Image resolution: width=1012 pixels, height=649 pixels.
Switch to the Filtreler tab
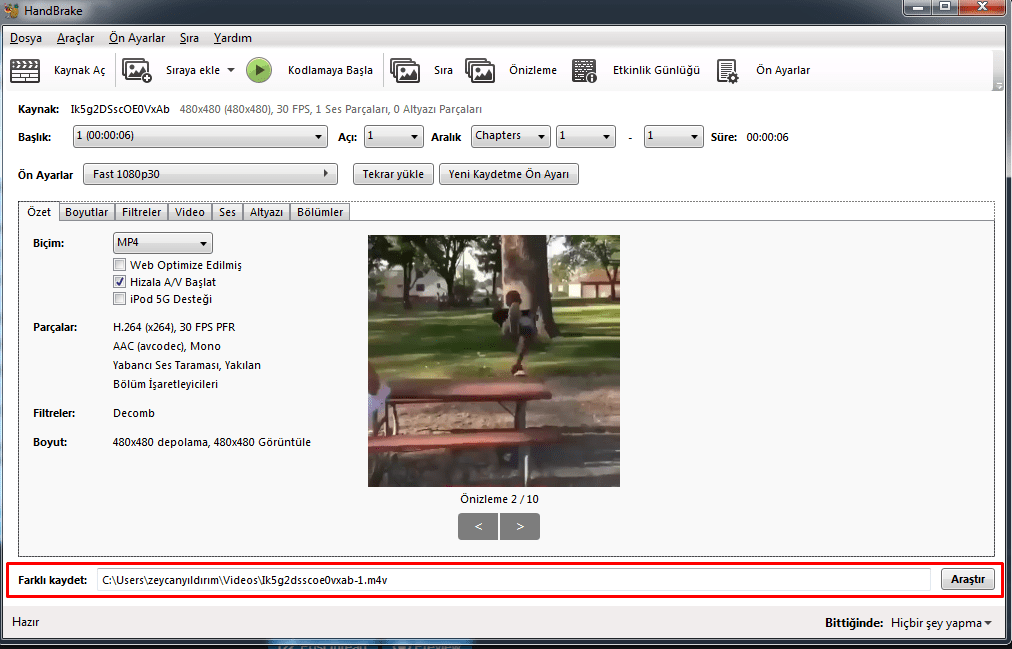pos(141,212)
